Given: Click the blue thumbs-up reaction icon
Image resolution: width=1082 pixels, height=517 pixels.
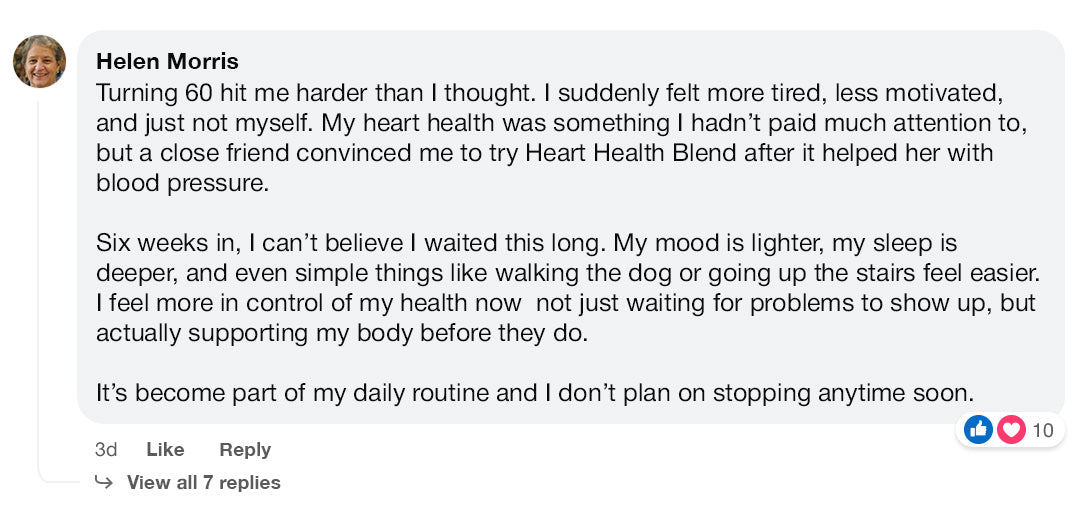Looking at the screenshot, I should 978,430.
